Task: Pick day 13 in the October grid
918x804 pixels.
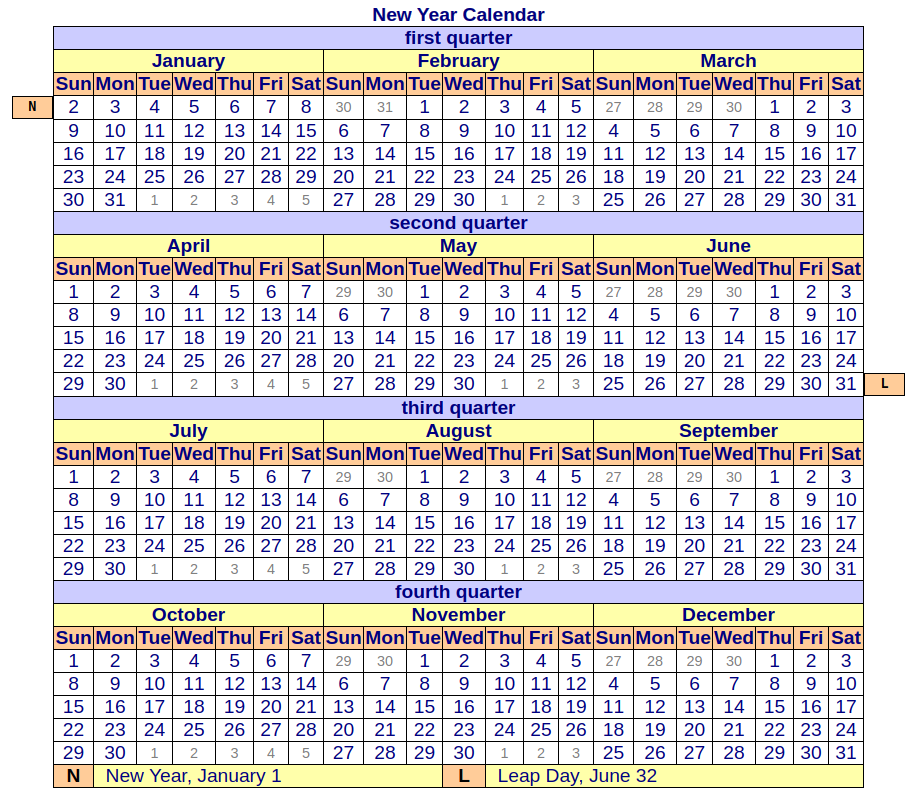Action: [x=271, y=684]
